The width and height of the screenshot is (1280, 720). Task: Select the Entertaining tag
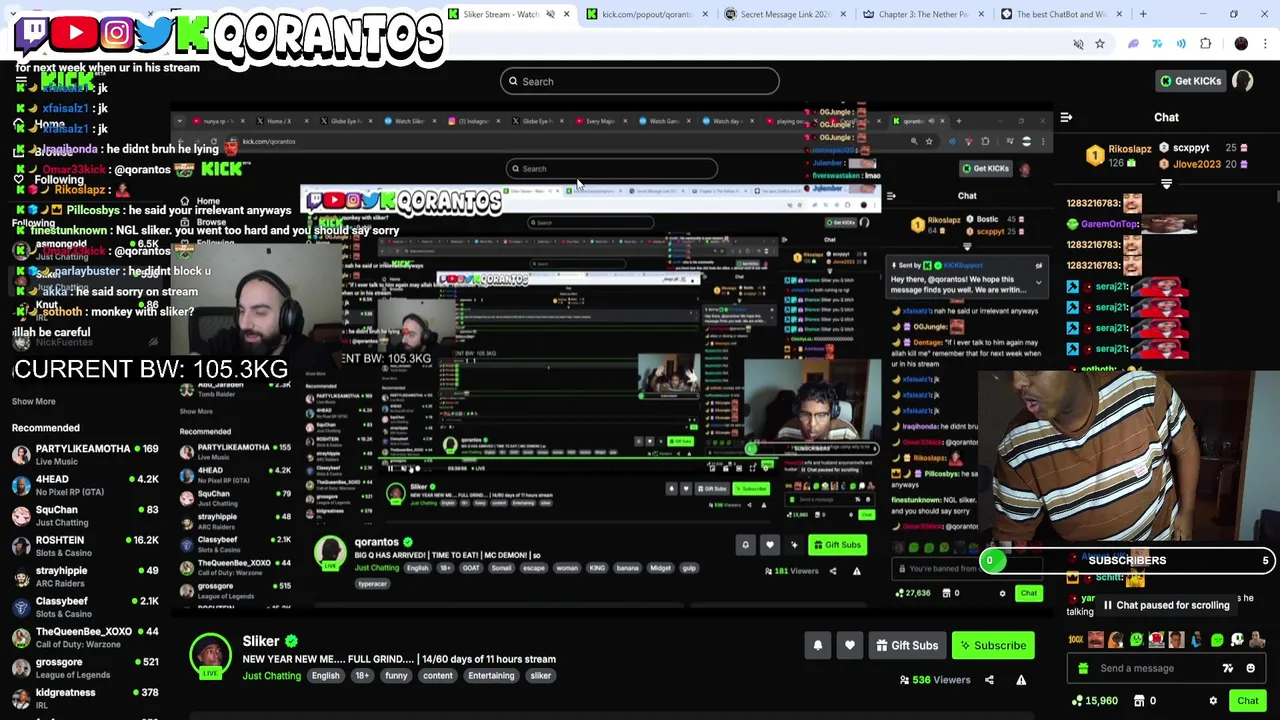click(x=491, y=676)
